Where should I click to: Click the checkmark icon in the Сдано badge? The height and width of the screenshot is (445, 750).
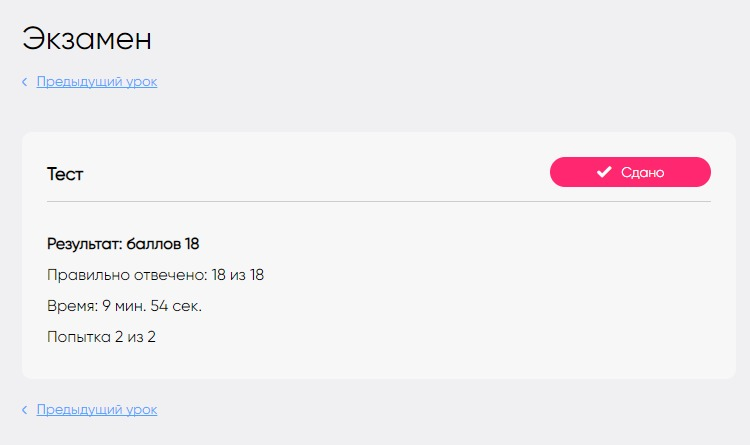pos(604,172)
